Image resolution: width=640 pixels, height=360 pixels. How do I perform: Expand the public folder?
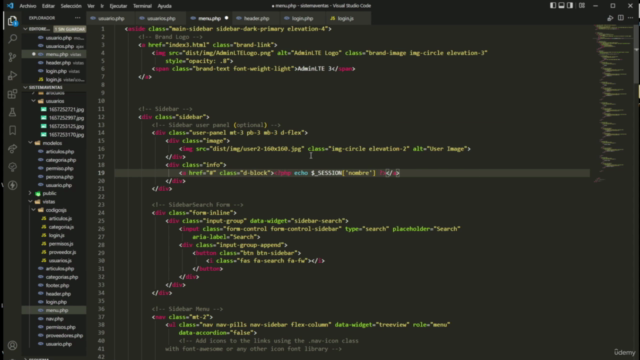click(x=30, y=193)
